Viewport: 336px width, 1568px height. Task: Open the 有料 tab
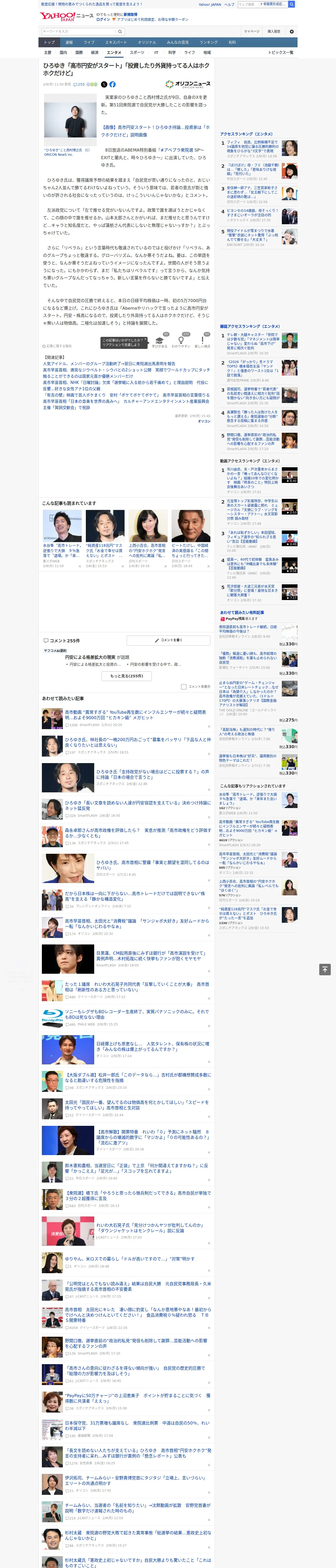click(x=232, y=43)
